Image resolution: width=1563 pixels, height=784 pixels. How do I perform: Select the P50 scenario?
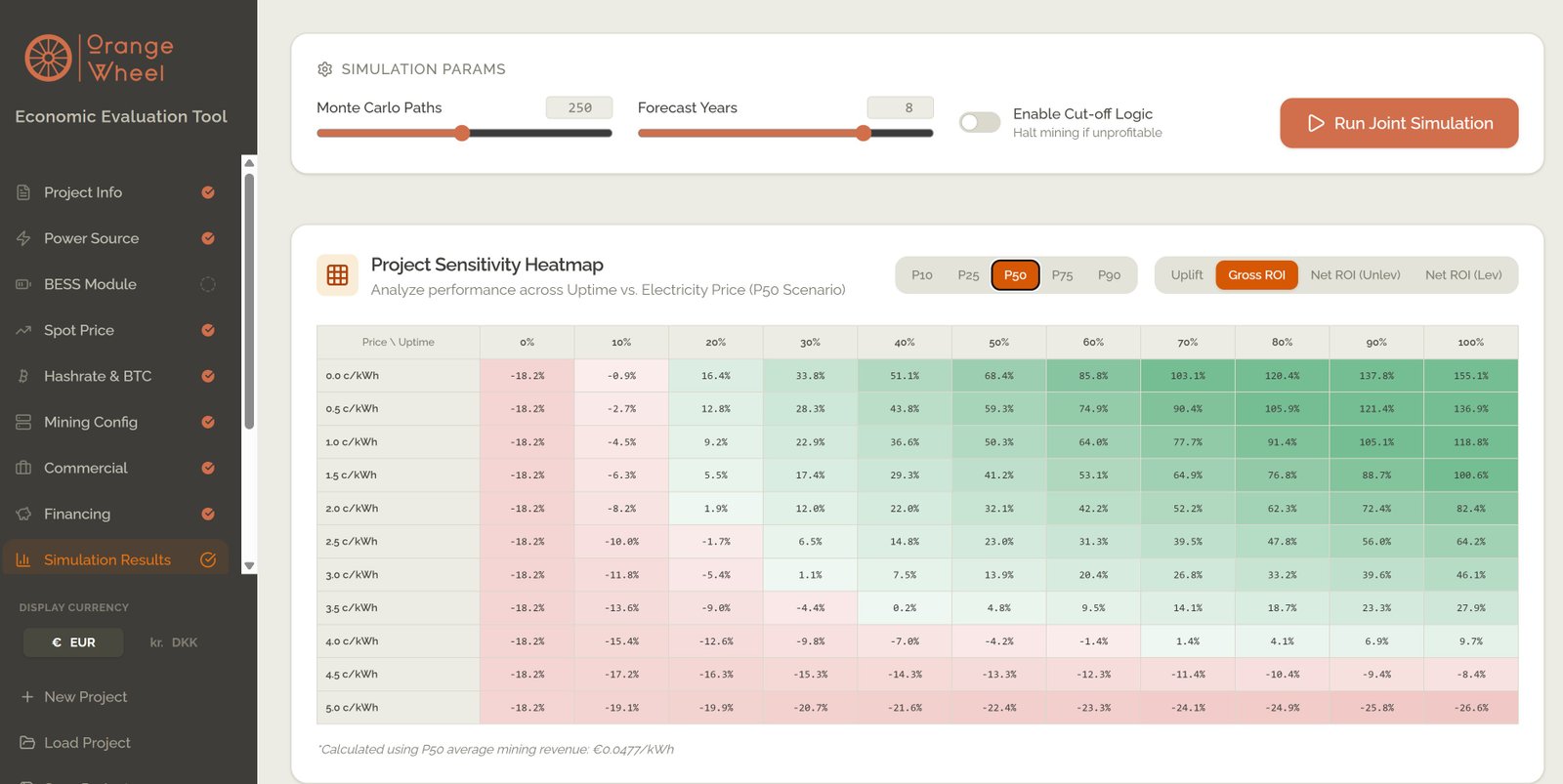point(1015,275)
